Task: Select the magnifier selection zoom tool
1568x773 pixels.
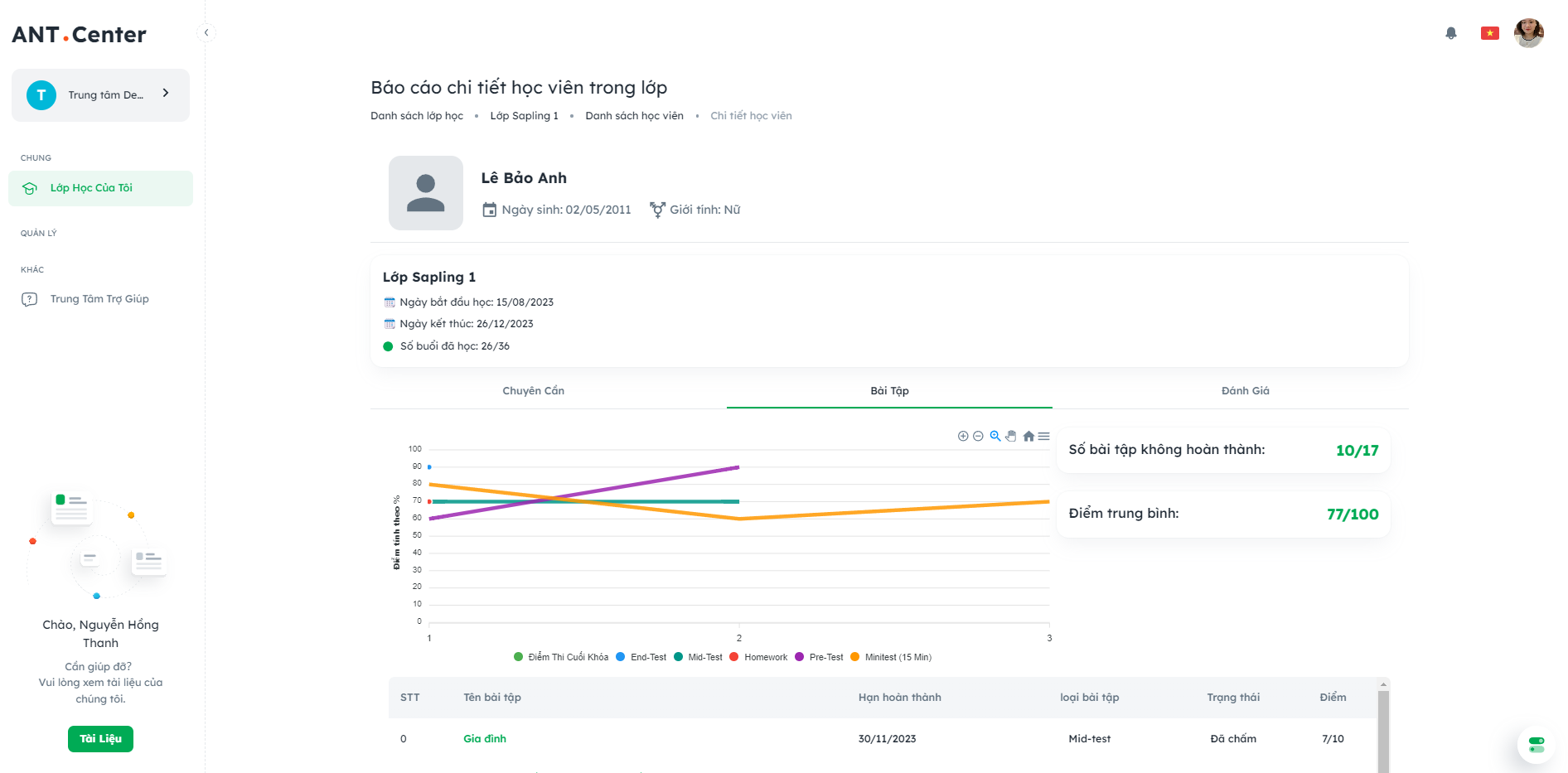Action: tap(995, 436)
